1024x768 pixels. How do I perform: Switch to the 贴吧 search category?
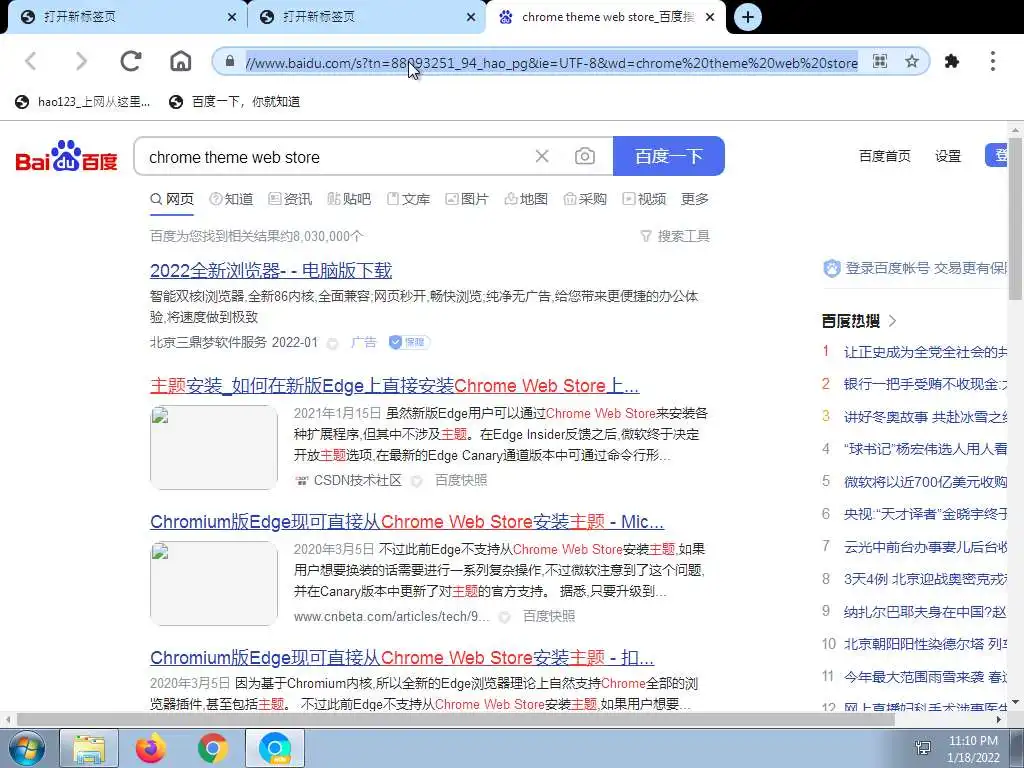tap(349, 199)
